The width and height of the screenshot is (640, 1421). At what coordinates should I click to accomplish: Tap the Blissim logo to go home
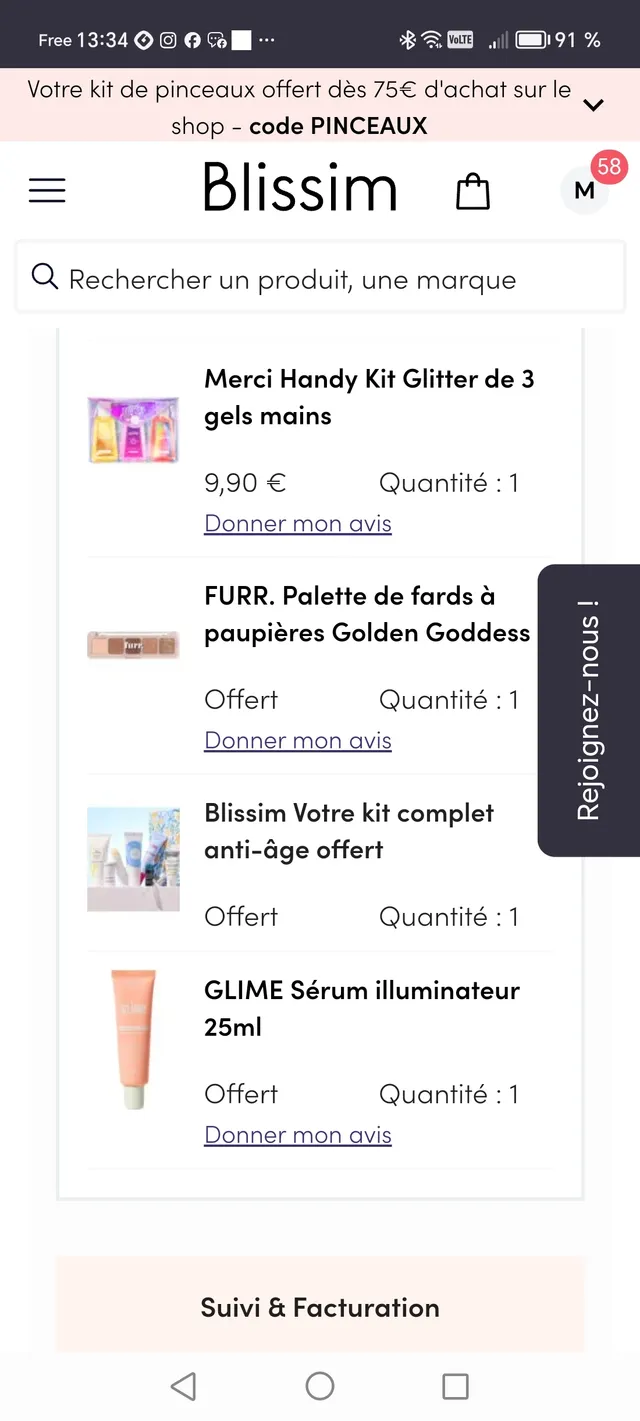tap(299, 188)
